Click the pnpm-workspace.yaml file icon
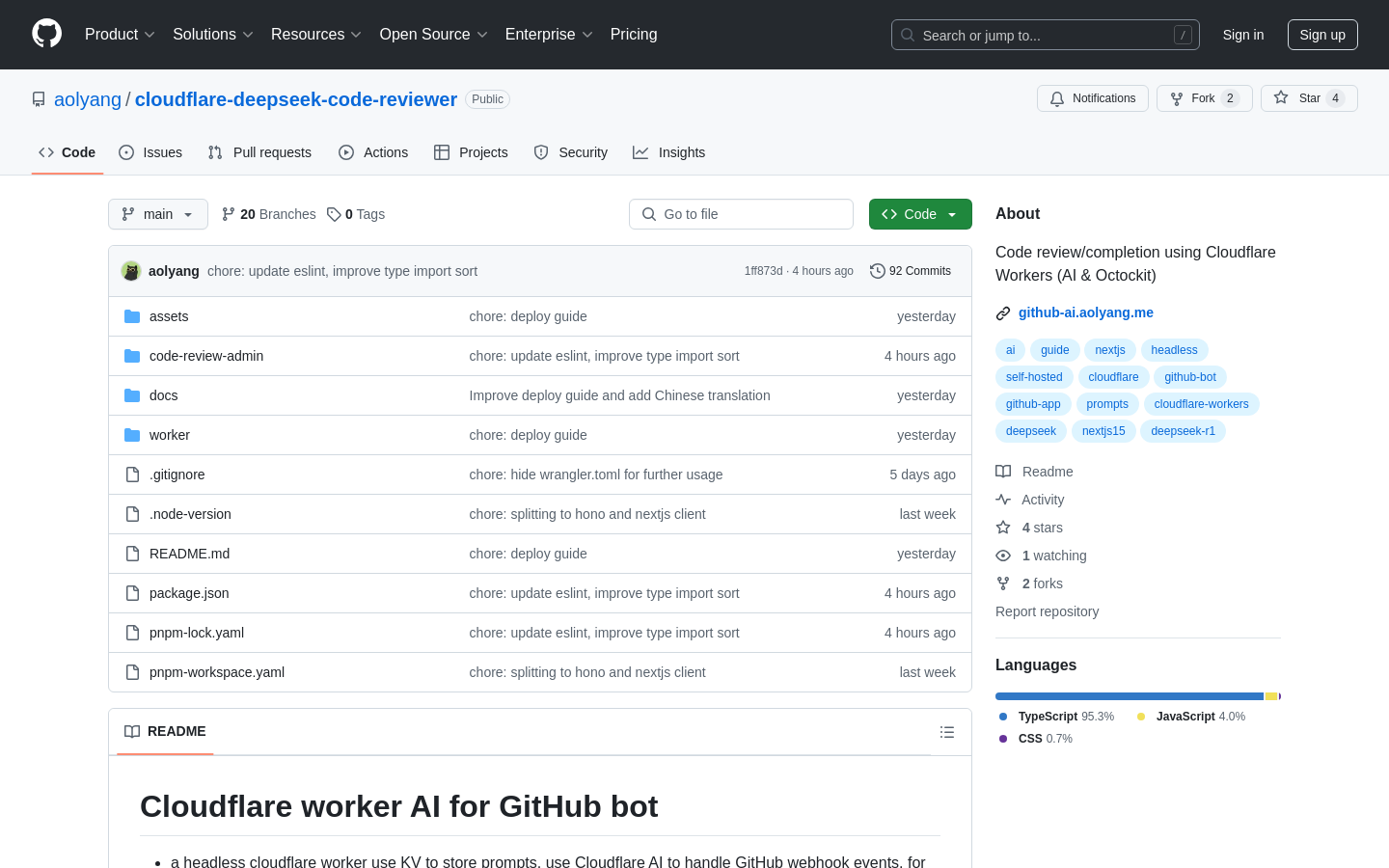 tap(132, 672)
